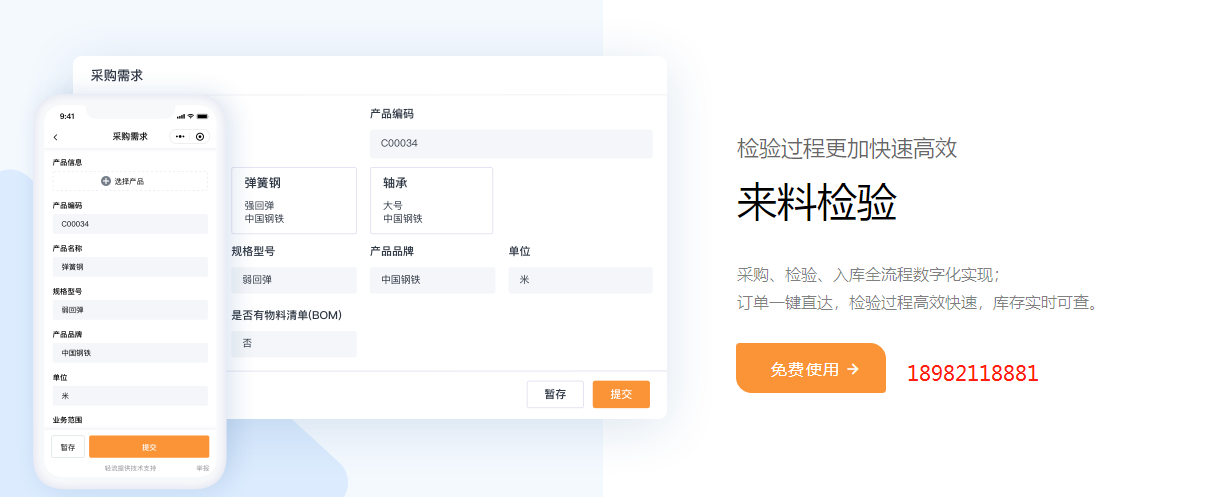
Task: Tap phone 产品名称 field showing 弹簧钢
Action: click(x=130, y=267)
